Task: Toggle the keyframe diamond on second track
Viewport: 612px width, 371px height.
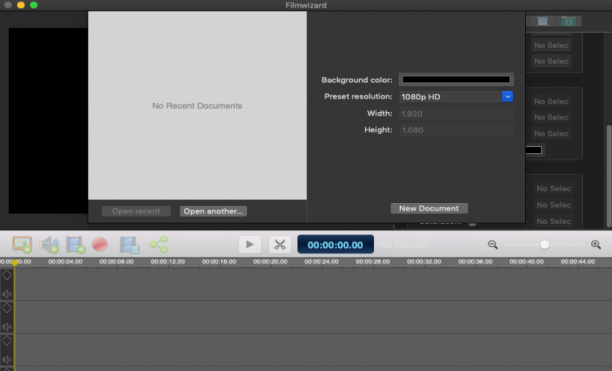Action: click(7, 308)
